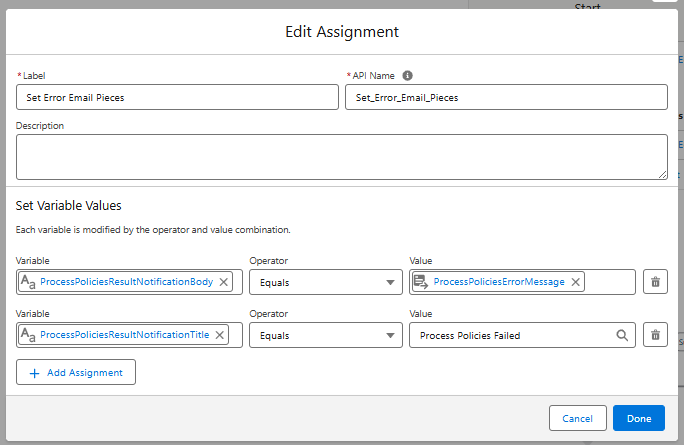Open the Operator dropdown for the NotificationTitle row
Viewport: 684px width, 445px height.
[325, 335]
